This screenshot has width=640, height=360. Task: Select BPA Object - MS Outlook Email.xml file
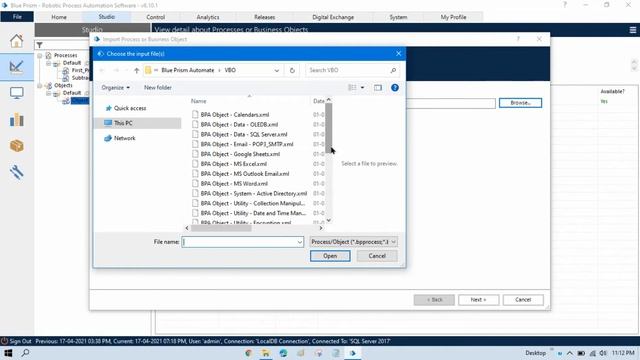click(x=244, y=174)
